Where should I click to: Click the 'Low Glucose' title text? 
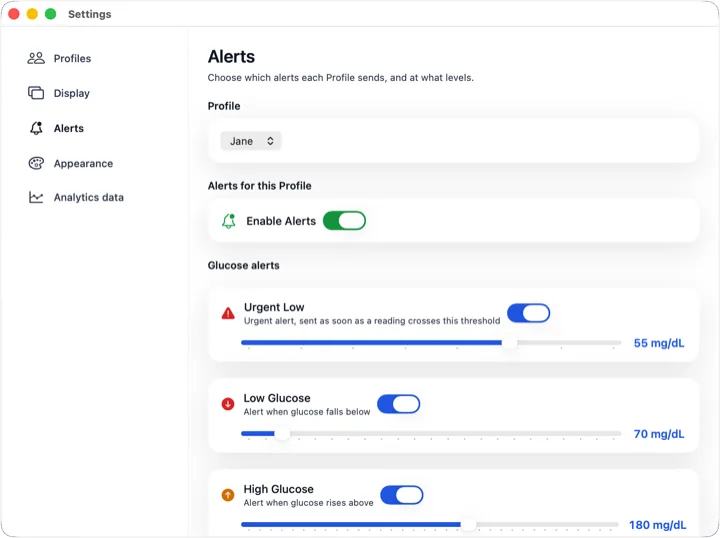coord(277,398)
